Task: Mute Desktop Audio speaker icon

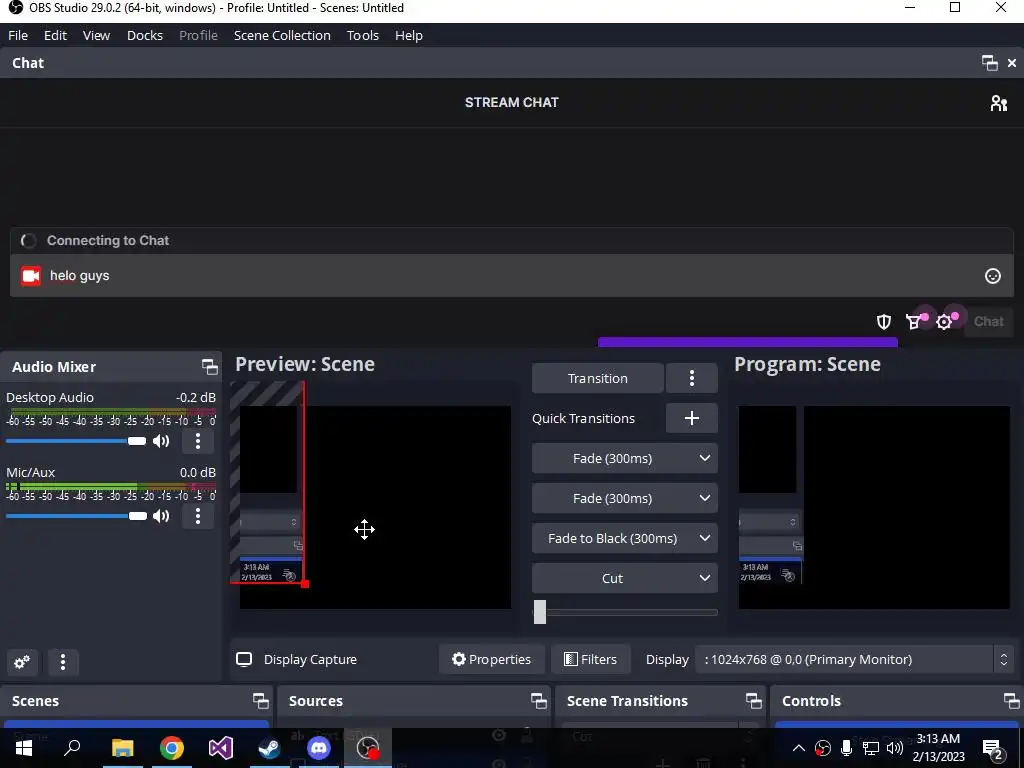Action: tap(161, 441)
